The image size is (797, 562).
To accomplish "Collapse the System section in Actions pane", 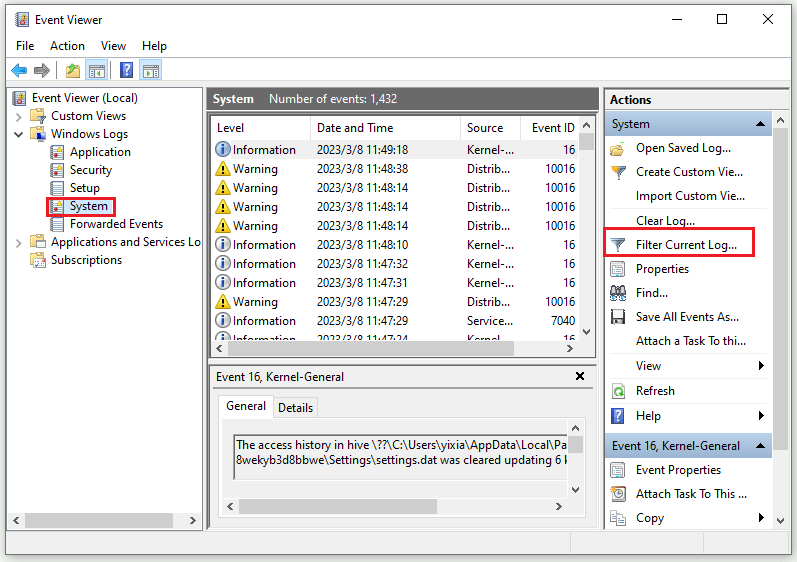I will click(760, 124).
